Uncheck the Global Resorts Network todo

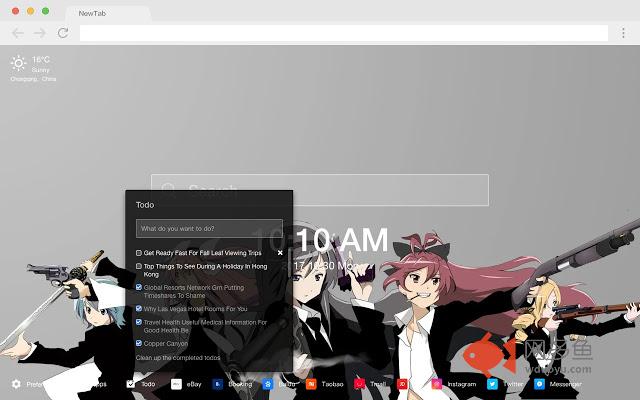pos(139,287)
